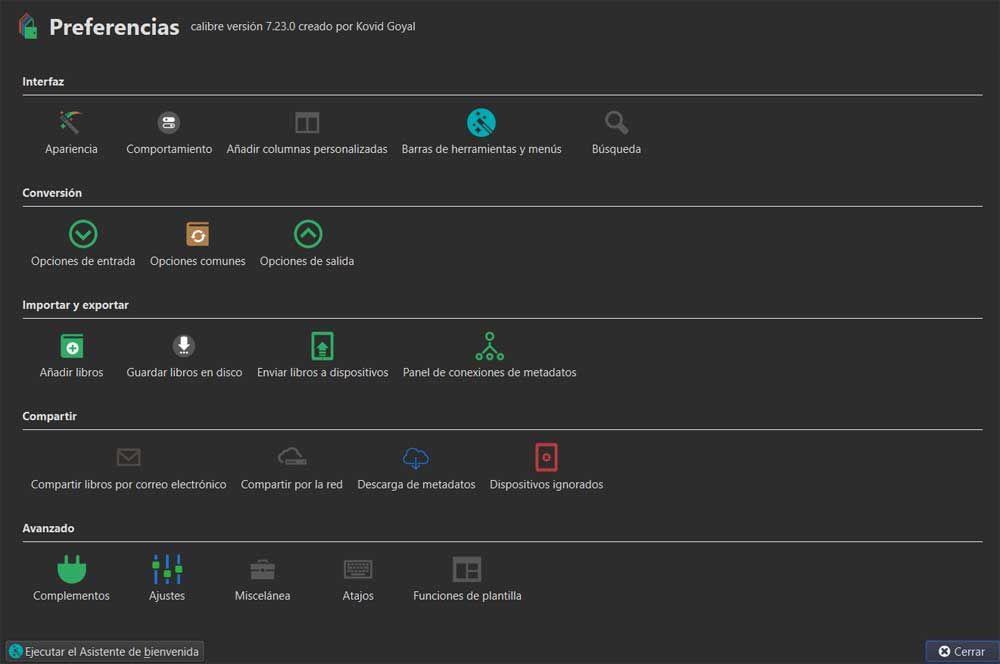
Task: Click the Búsqueda magnifier icon
Action: 616,123
